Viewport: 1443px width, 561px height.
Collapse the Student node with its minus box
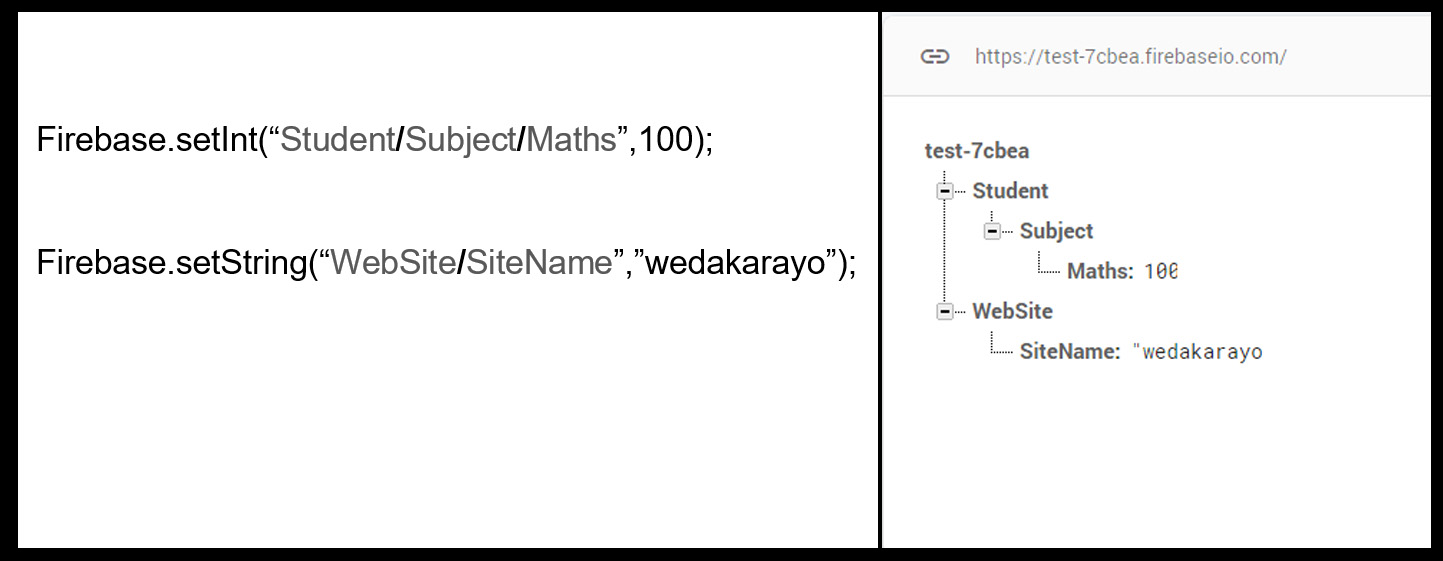pyautogui.click(x=945, y=191)
